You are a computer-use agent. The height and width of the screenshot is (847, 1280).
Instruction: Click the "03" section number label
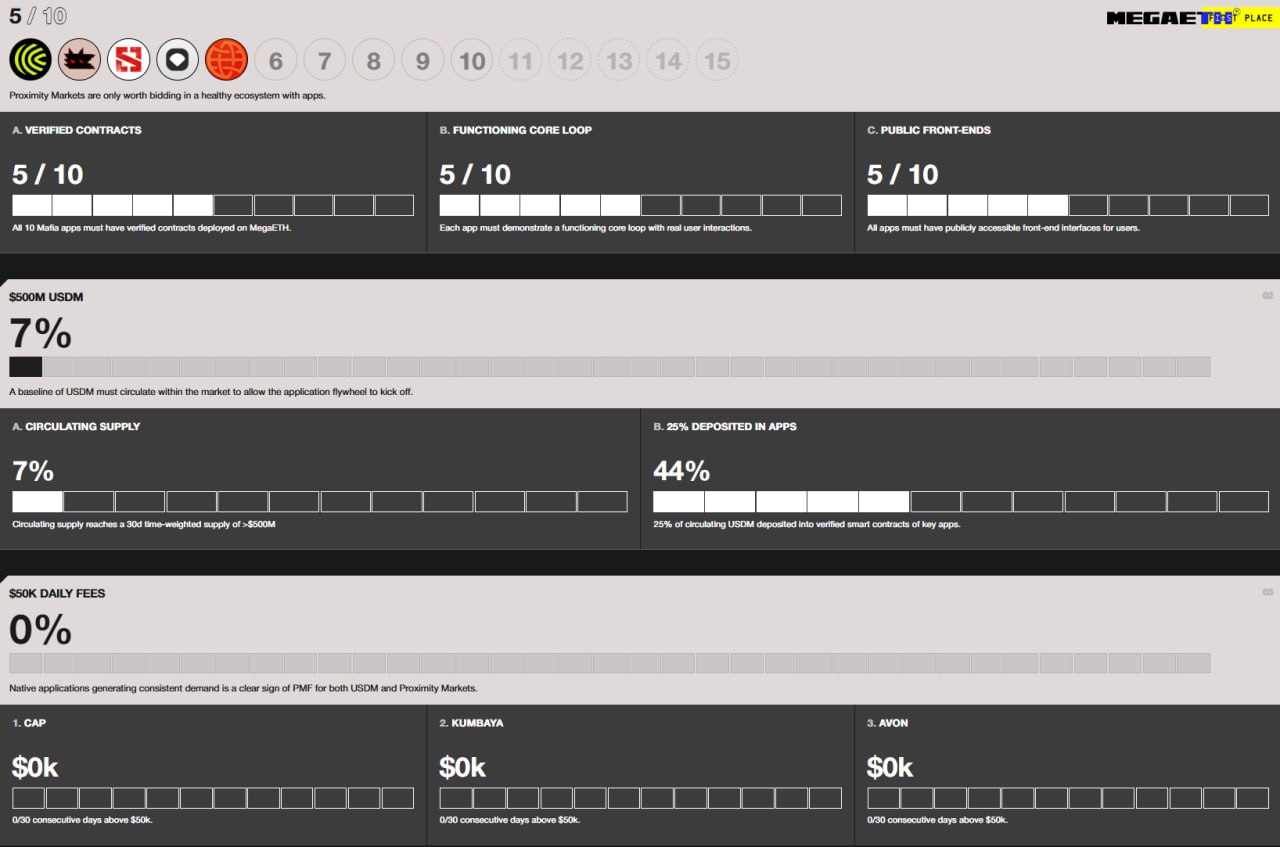[1268, 592]
